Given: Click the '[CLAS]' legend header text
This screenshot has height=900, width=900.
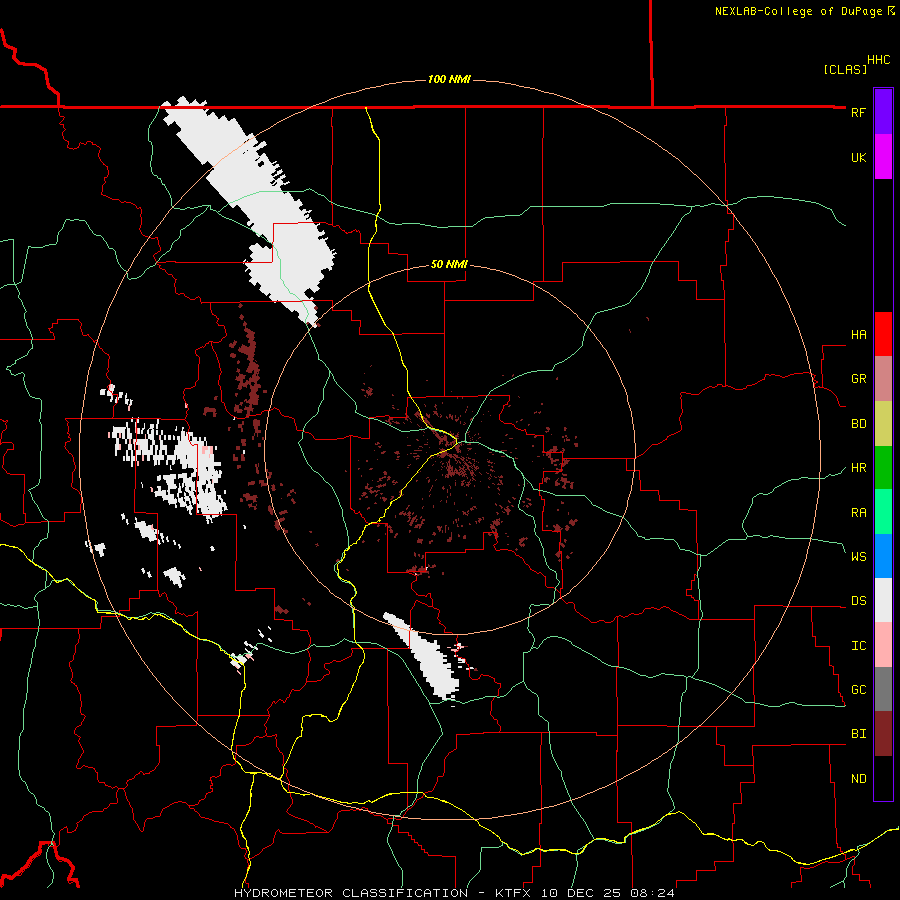Looking at the screenshot, I should pyautogui.click(x=845, y=69).
